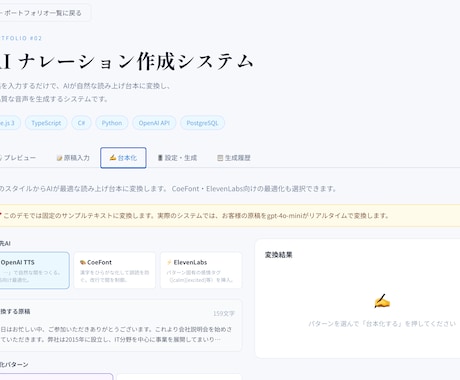Switch to the プレビュー tab

pos(17,158)
